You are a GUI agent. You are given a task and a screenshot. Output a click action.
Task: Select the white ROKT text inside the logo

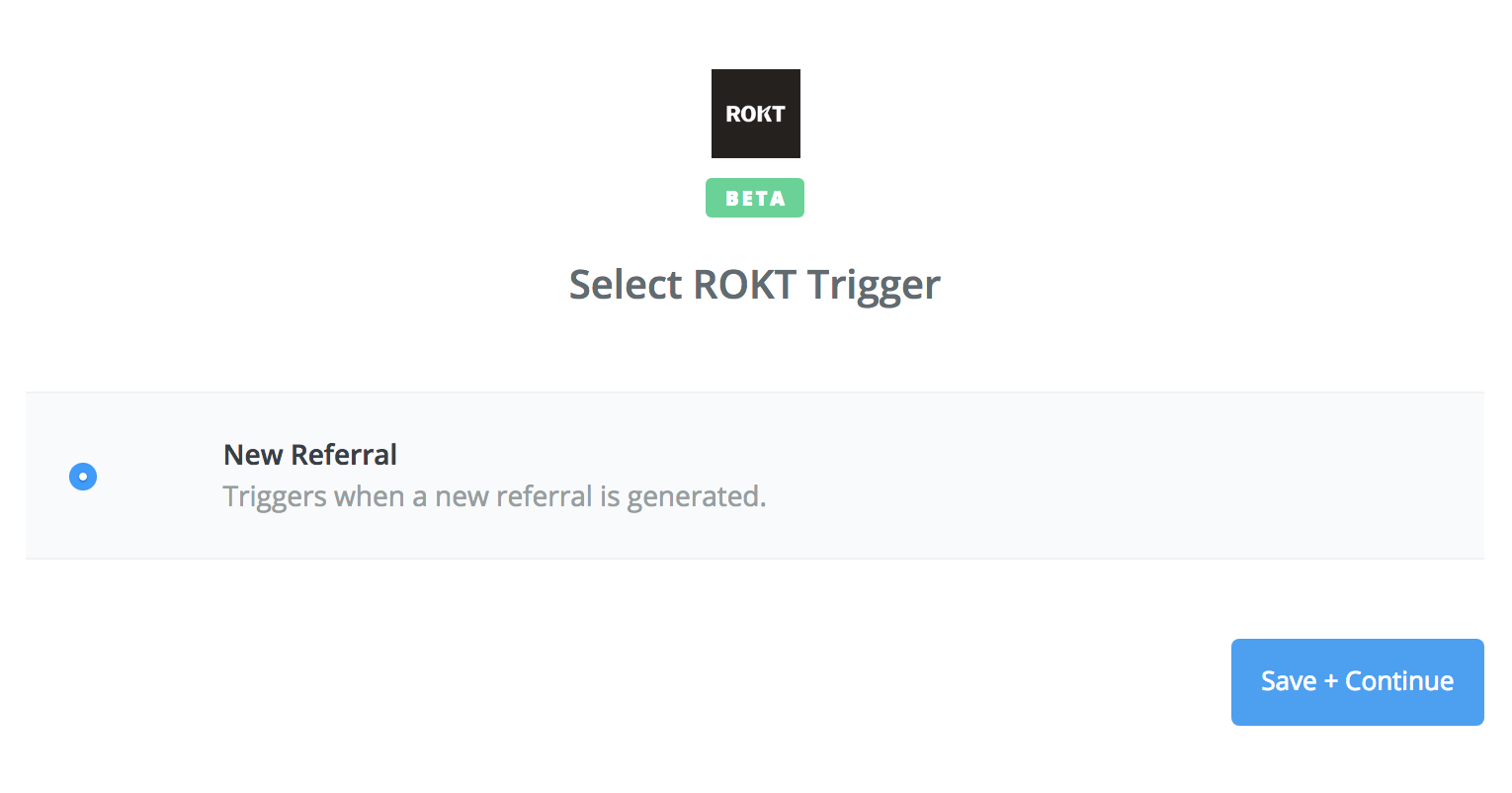(x=755, y=114)
